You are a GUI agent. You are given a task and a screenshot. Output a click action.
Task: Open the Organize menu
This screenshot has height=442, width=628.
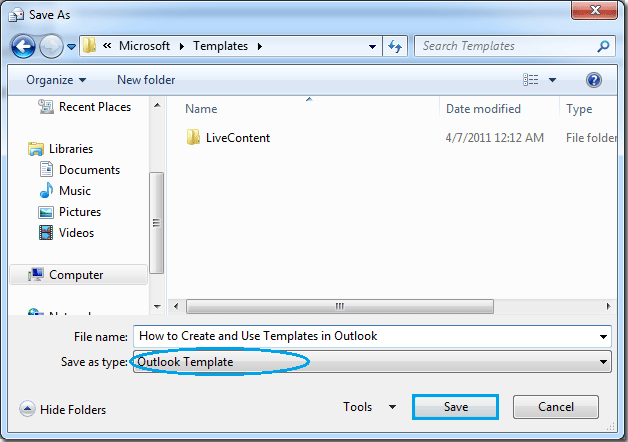click(x=56, y=80)
